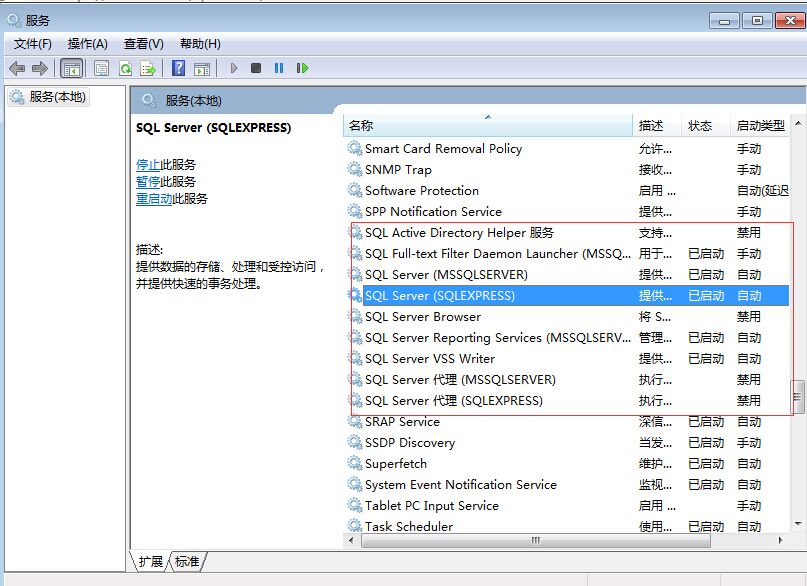Open the 文件(F) menu

click(32, 44)
